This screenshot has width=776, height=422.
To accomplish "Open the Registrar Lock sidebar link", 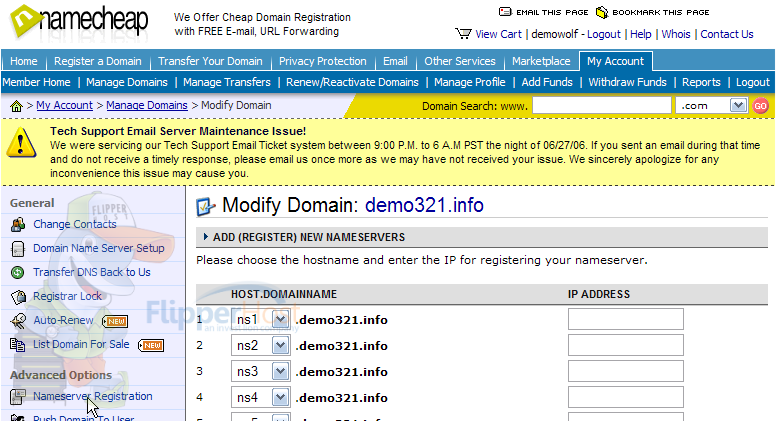I will tap(67, 296).
